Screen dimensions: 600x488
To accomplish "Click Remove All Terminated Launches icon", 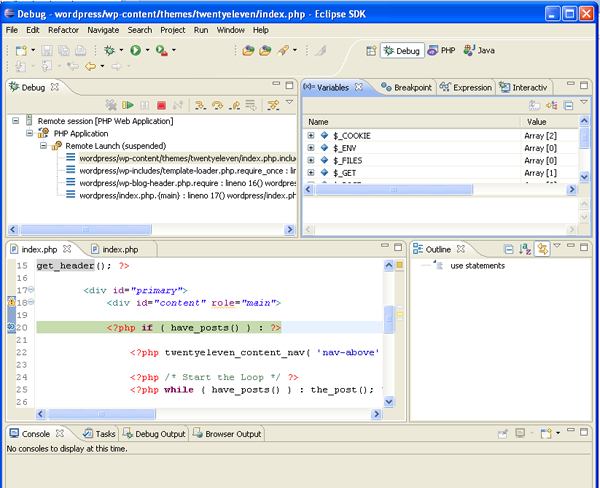I will click(111, 105).
